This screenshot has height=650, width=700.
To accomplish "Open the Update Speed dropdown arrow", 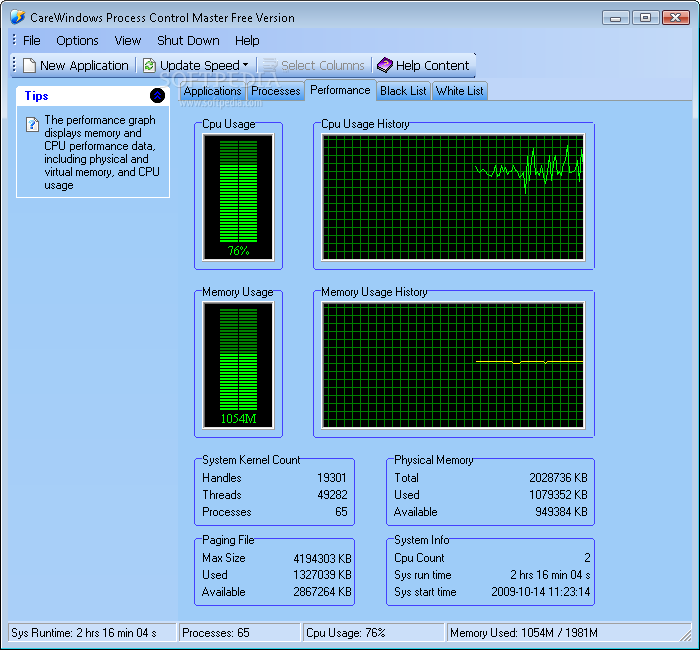I will [x=246, y=65].
